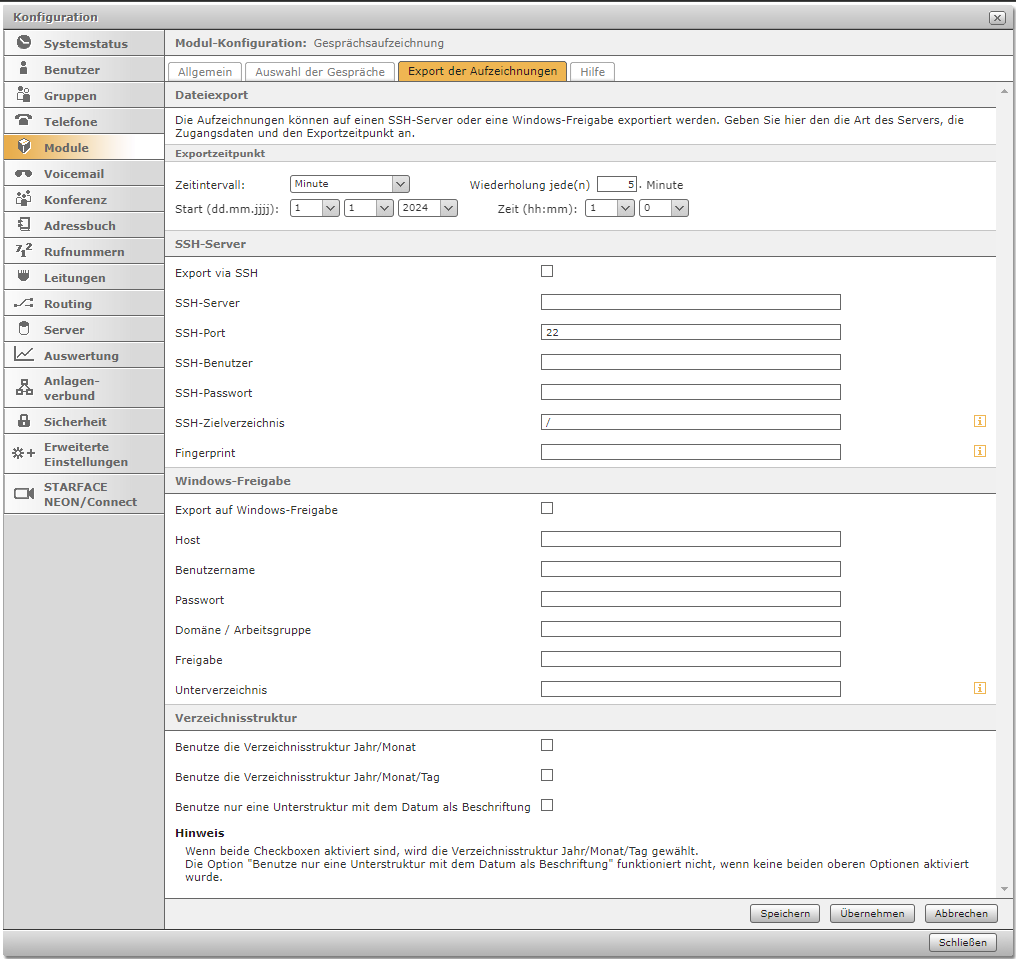Enable the Export via SSH checkbox
The image size is (1016, 959).
pos(547,271)
